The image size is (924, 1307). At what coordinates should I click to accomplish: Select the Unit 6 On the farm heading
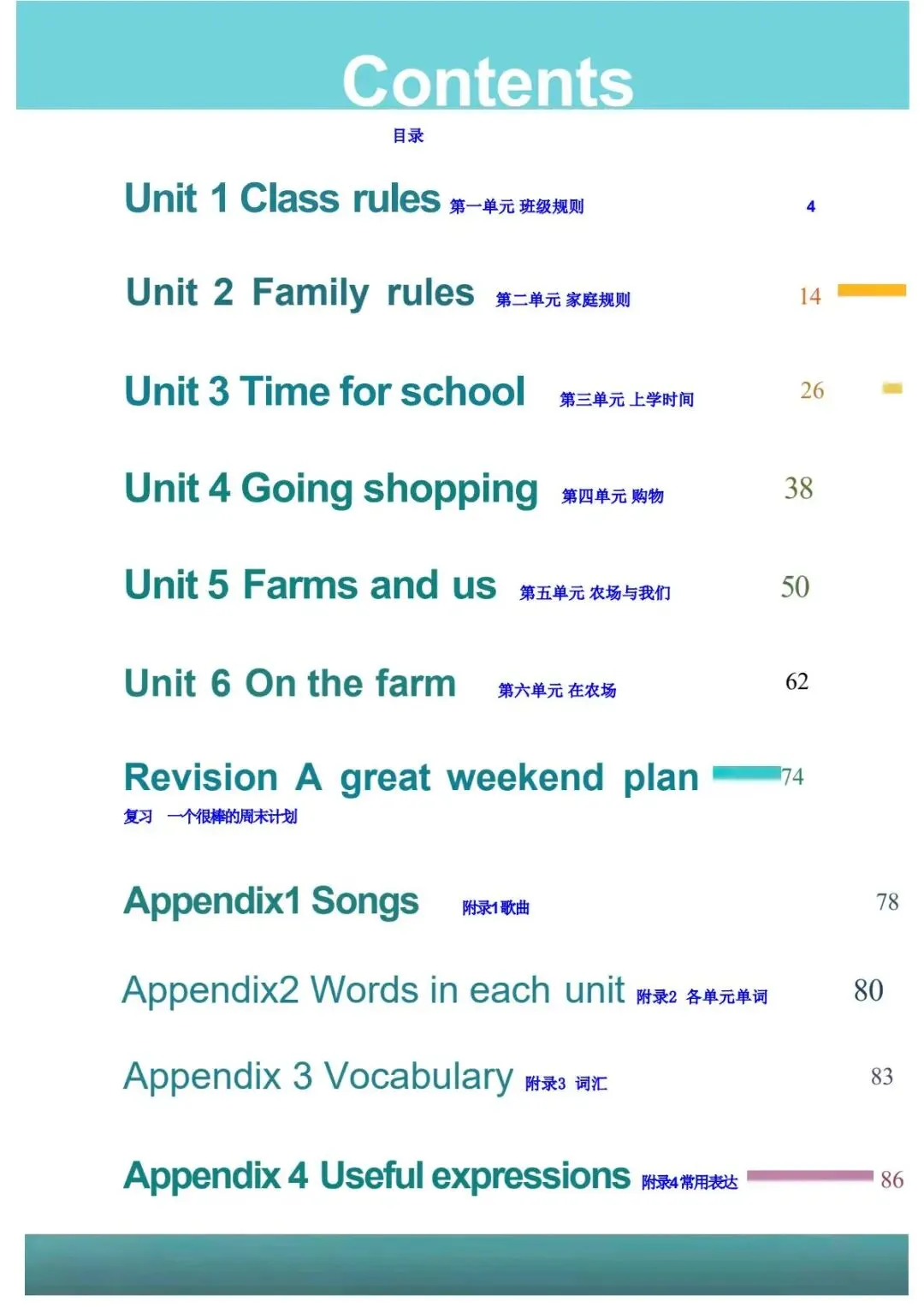290,683
